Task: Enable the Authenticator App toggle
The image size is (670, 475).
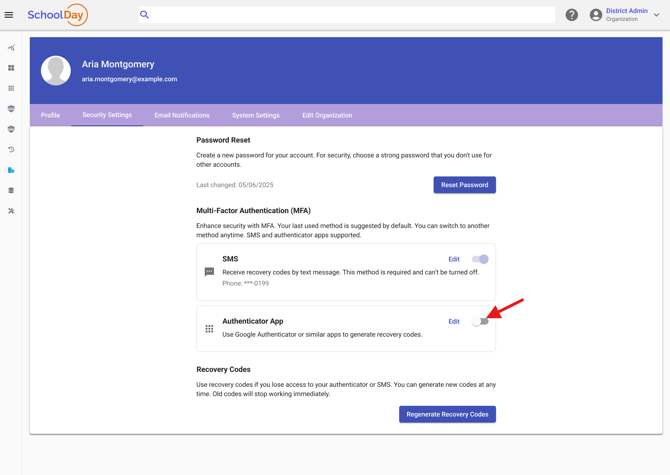Action: pos(480,321)
